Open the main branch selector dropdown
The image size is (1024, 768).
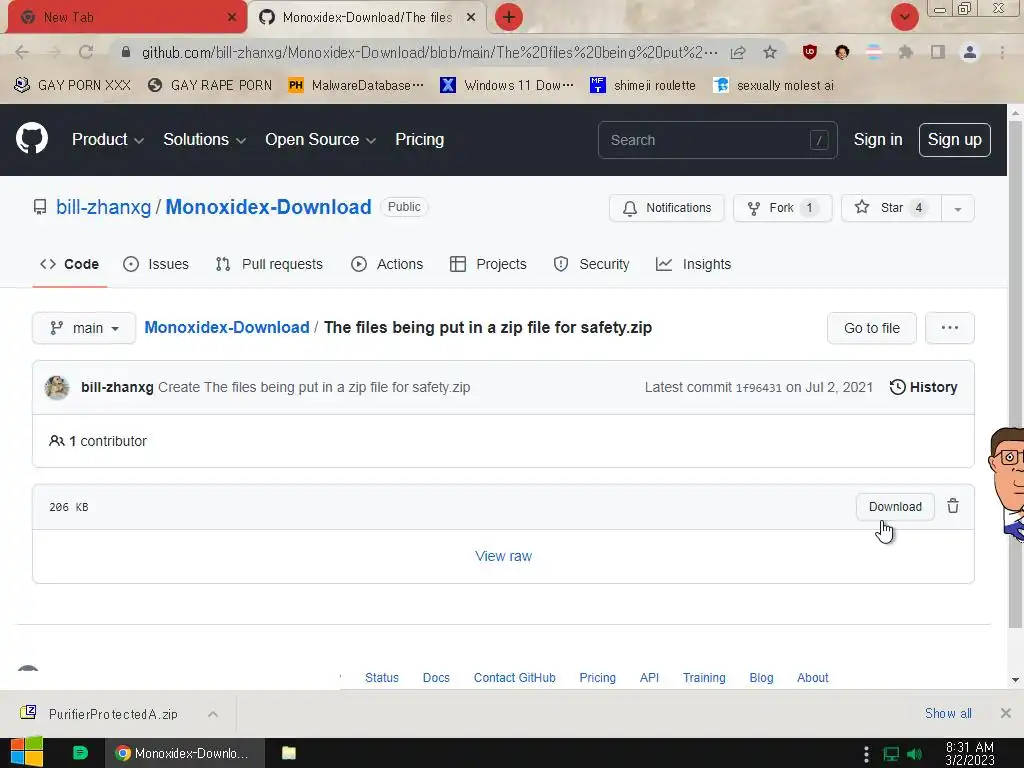[x=84, y=328]
